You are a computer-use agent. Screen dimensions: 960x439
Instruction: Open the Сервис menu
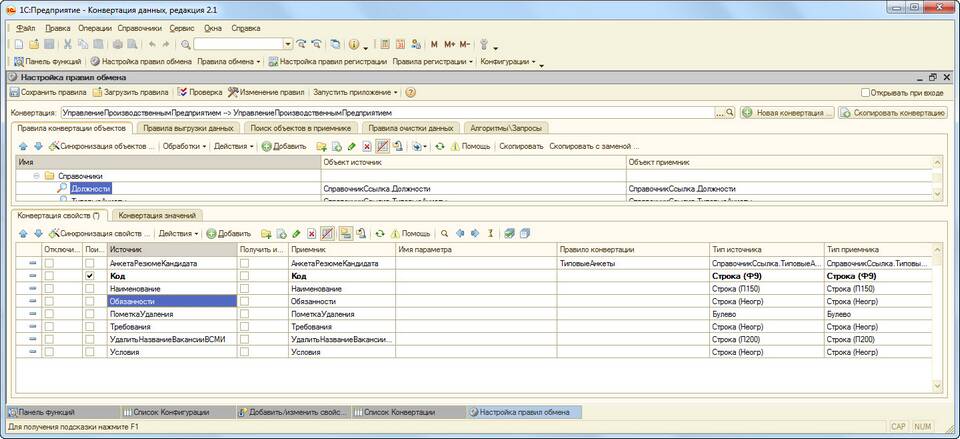(x=182, y=28)
